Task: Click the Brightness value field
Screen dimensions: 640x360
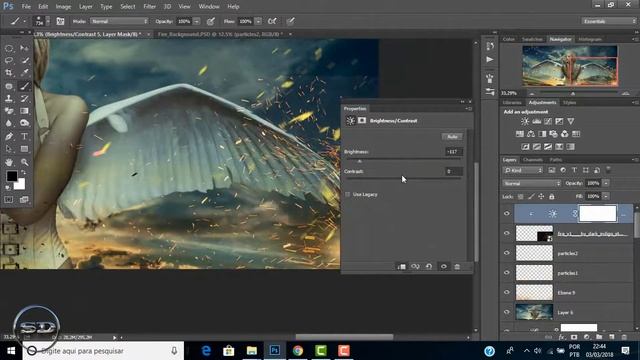Action: [453, 152]
